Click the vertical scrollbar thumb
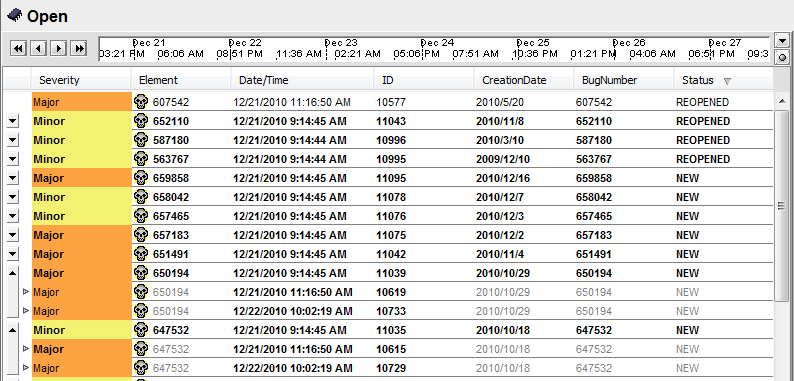This screenshot has width=794, height=381. pos(781,205)
